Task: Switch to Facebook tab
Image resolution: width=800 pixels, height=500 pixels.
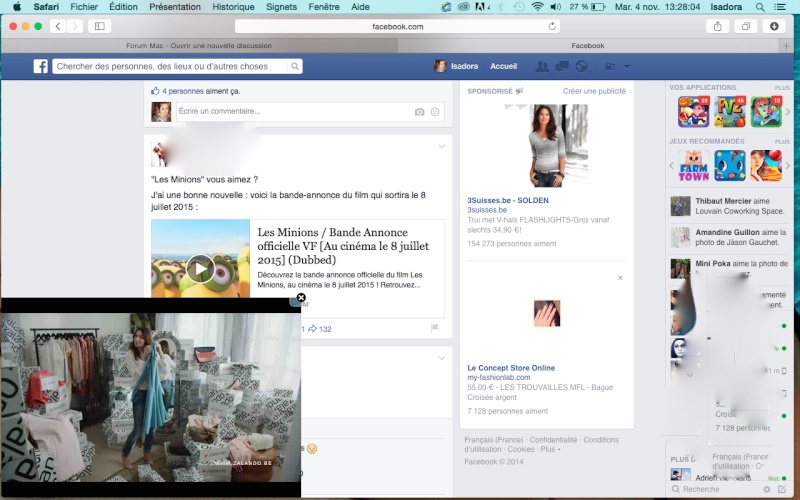Action: click(588, 46)
